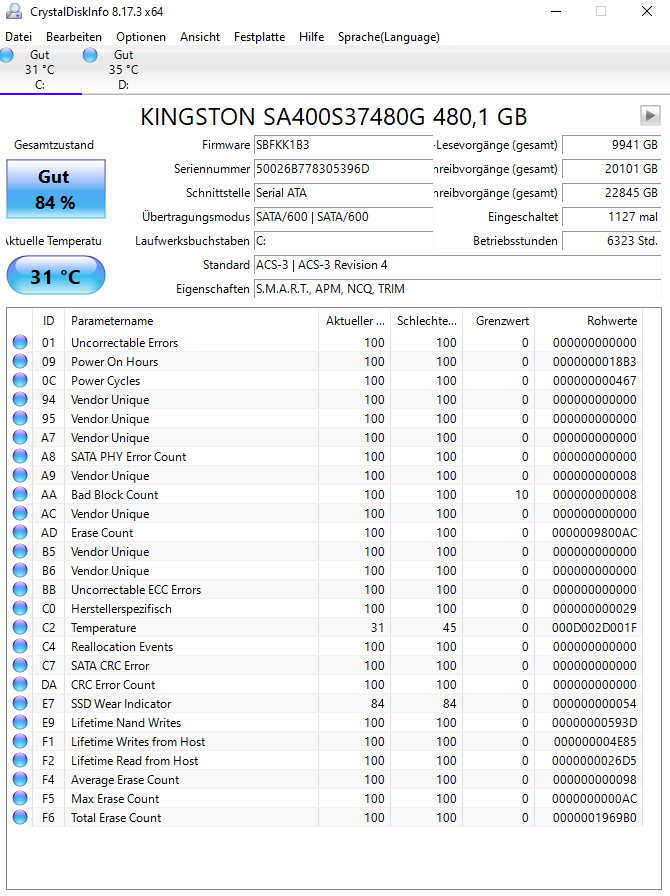Image resolution: width=670 pixels, height=896 pixels.
Task: Click status orb for SATA CRC Error row
Action: (x=20, y=665)
